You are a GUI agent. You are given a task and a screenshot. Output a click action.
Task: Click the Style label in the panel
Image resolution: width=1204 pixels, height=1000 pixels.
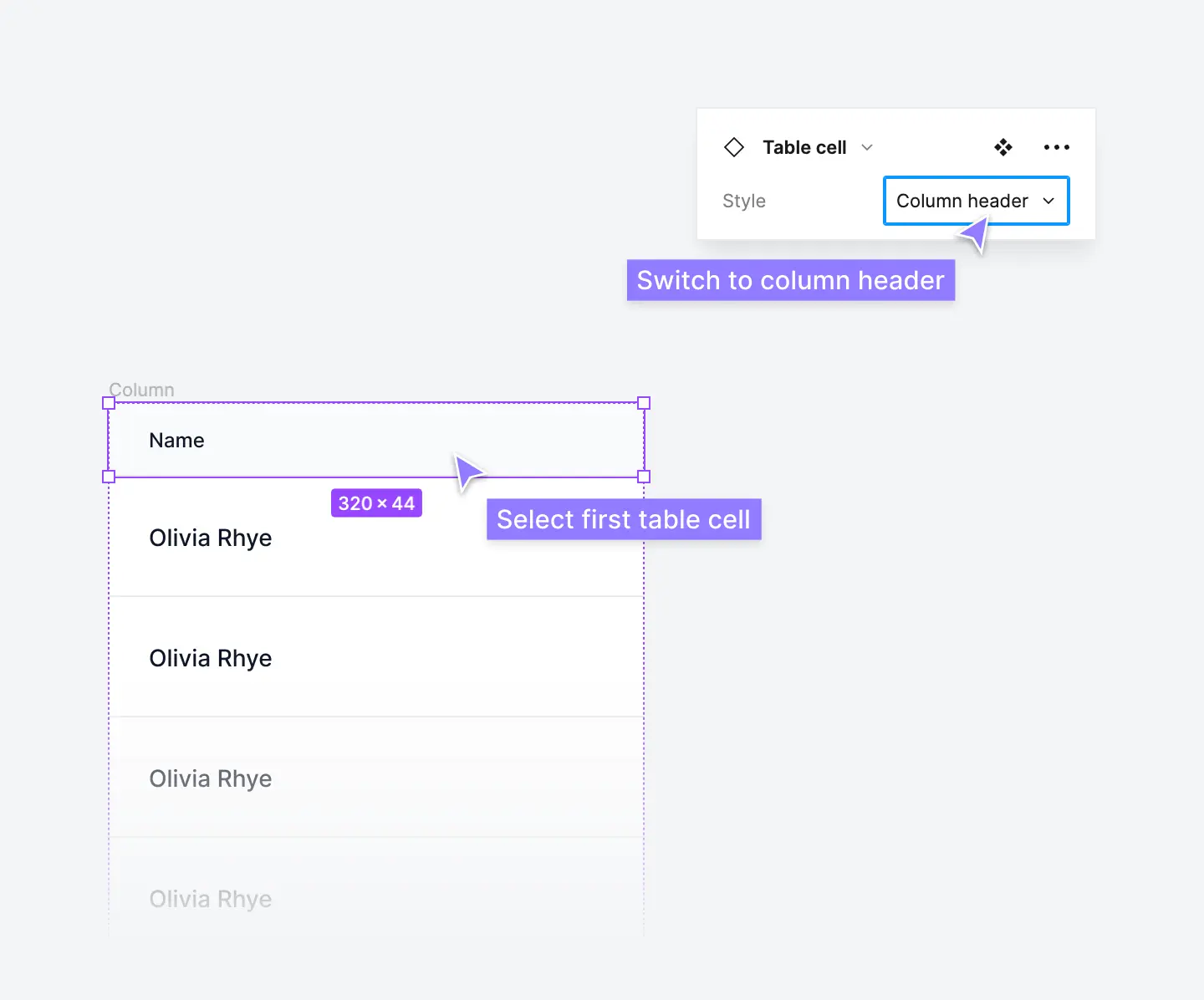(743, 201)
